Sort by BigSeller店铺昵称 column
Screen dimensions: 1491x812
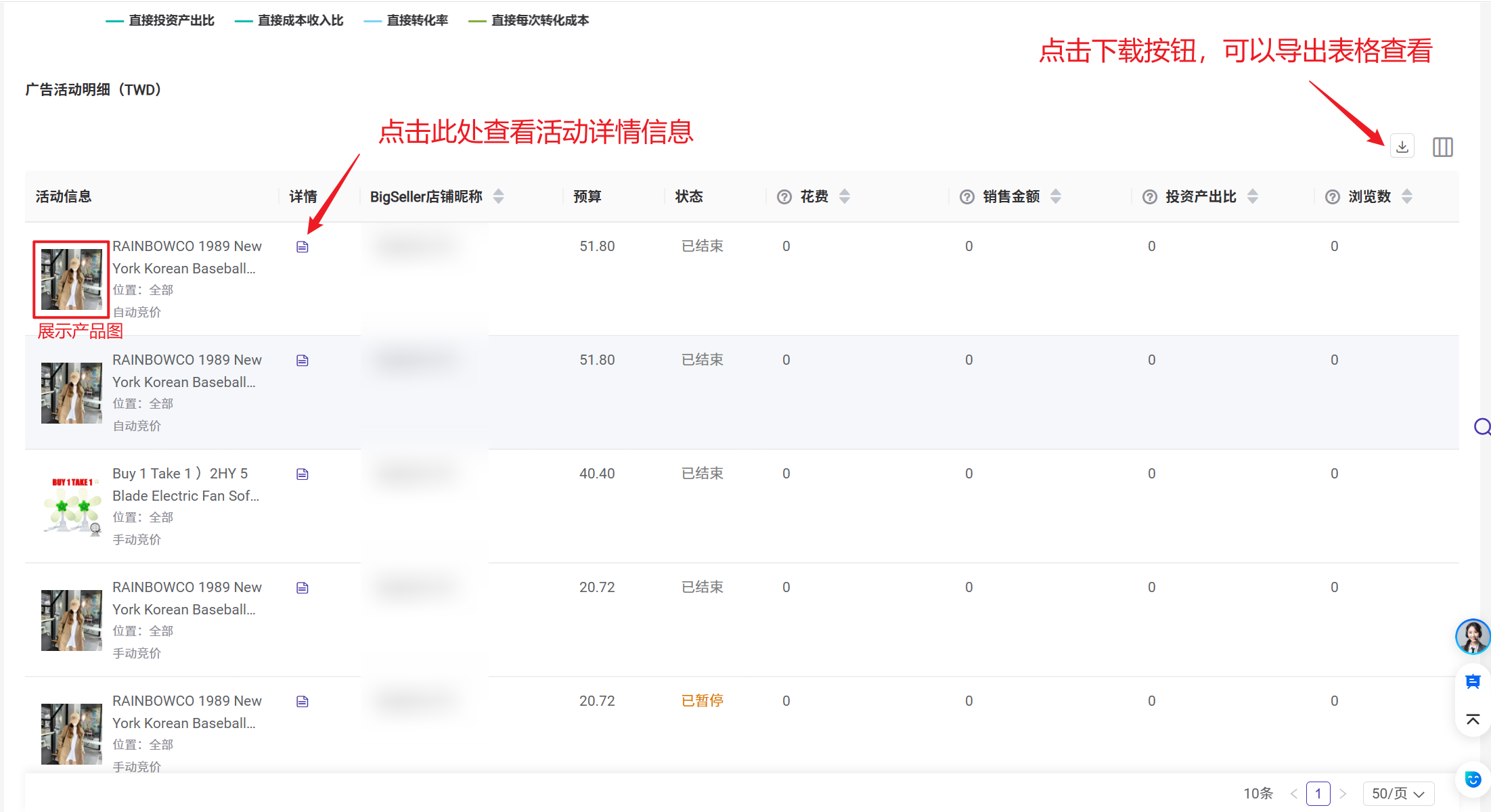click(x=499, y=196)
